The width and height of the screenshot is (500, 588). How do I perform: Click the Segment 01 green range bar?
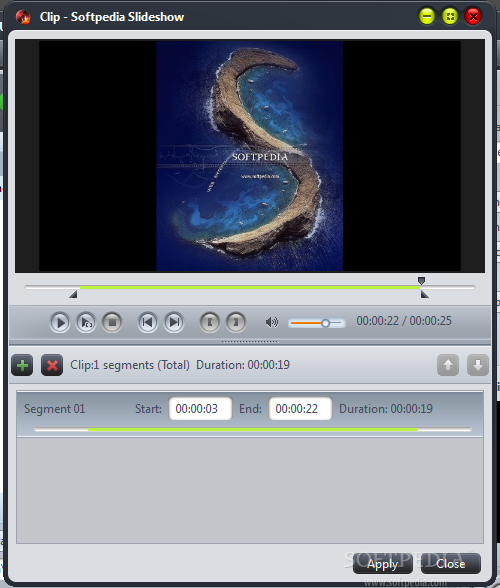[253, 430]
